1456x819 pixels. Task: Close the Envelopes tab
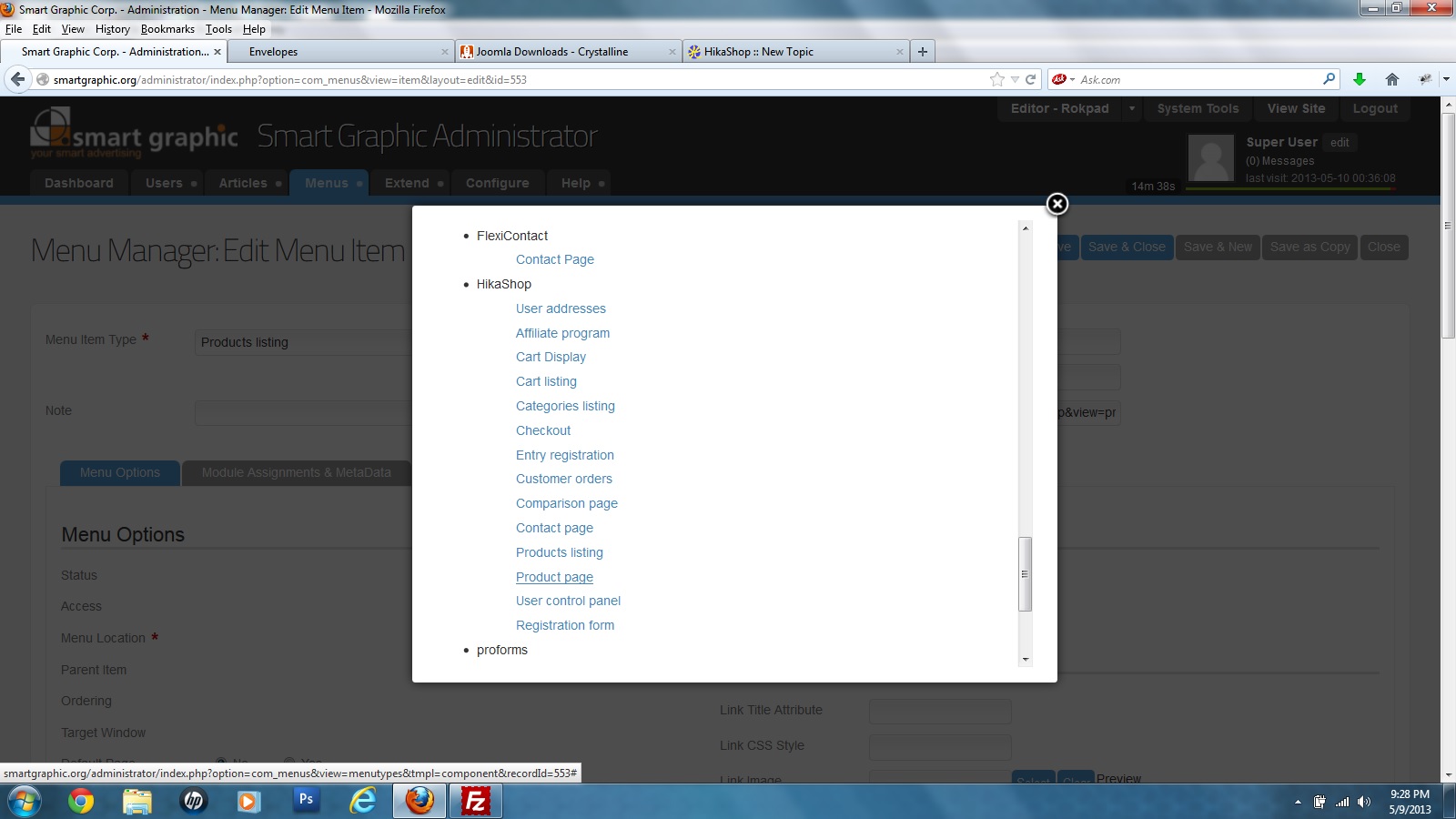point(445,52)
